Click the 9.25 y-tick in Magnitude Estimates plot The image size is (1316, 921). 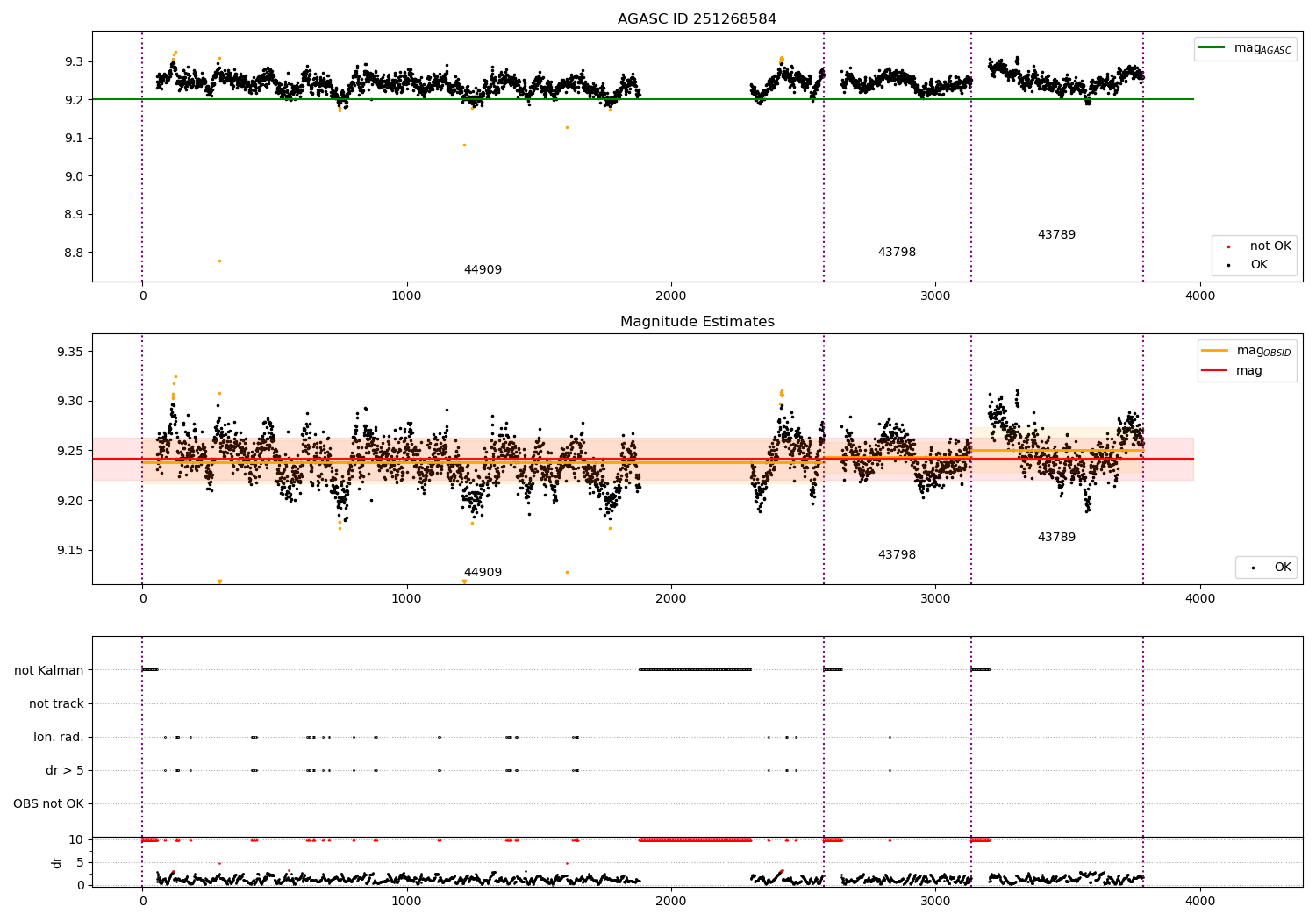[68, 451]
